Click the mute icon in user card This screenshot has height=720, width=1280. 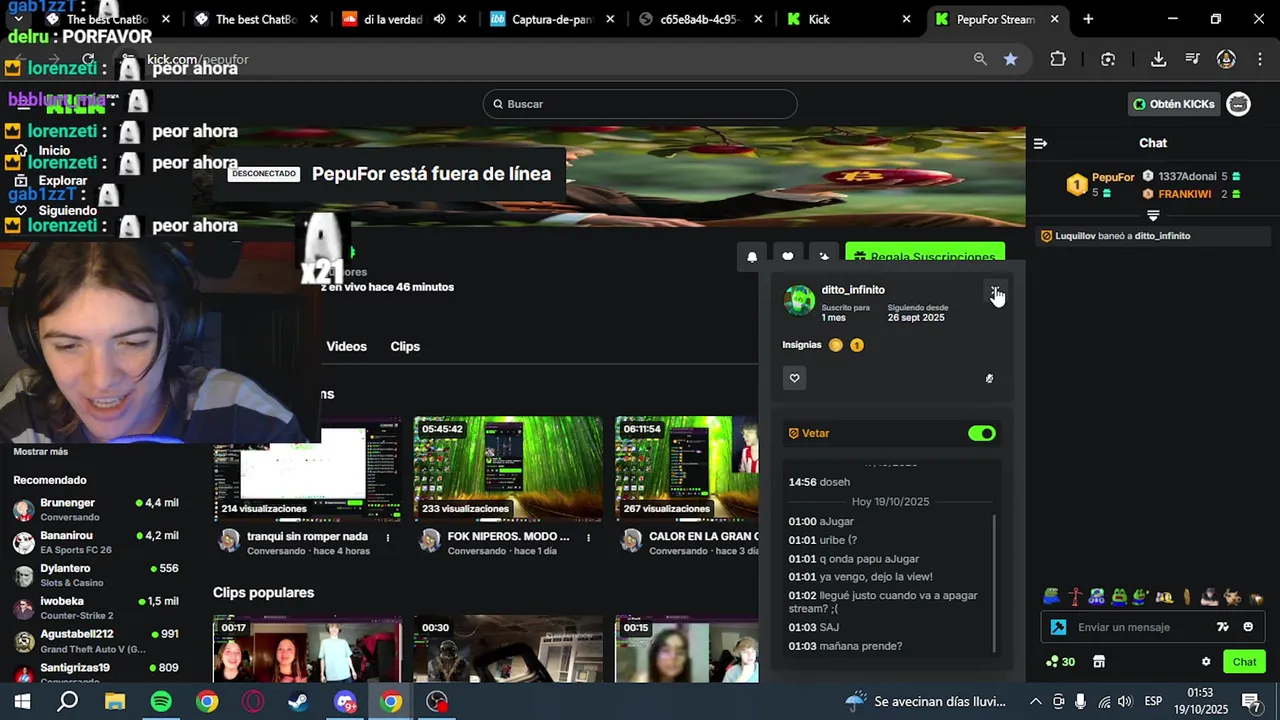[x=989, y=379]
